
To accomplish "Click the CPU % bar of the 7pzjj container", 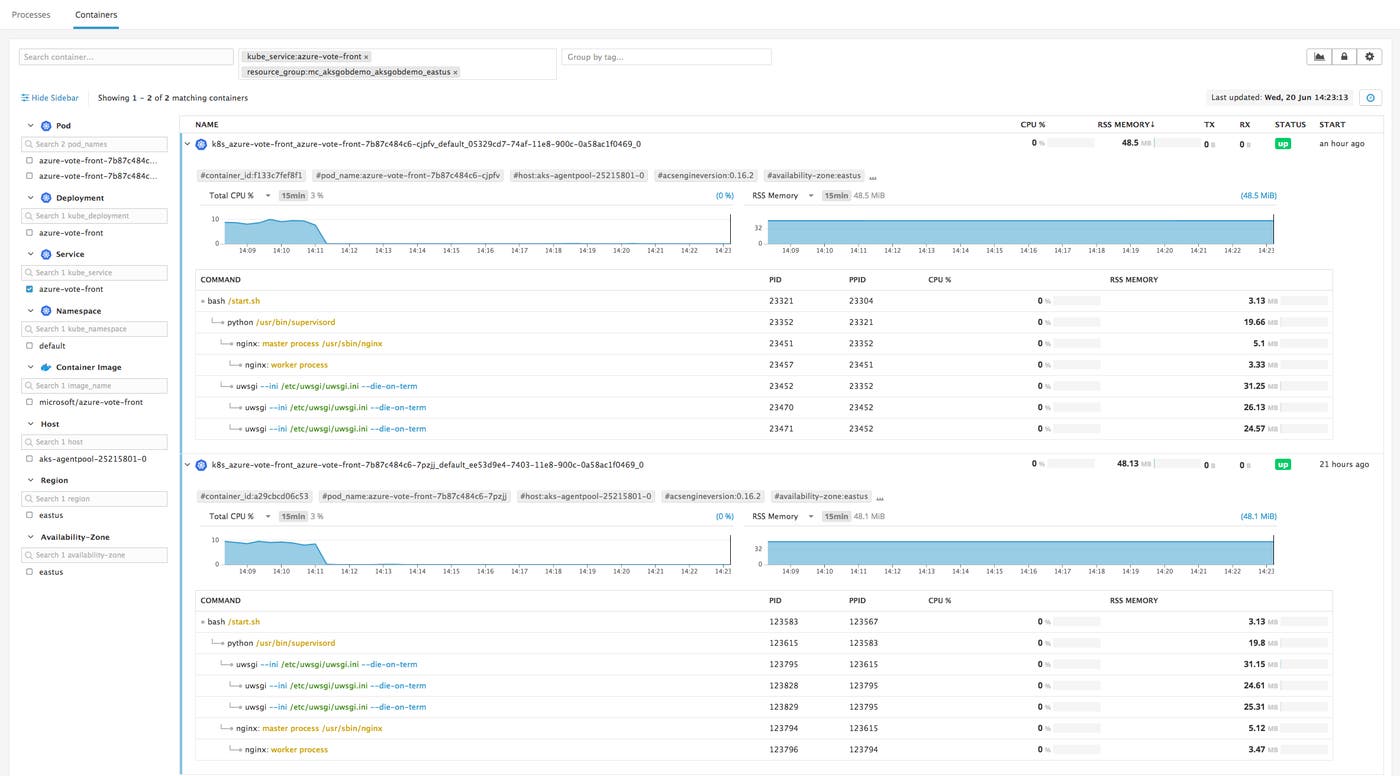I will click(1071, 465).
